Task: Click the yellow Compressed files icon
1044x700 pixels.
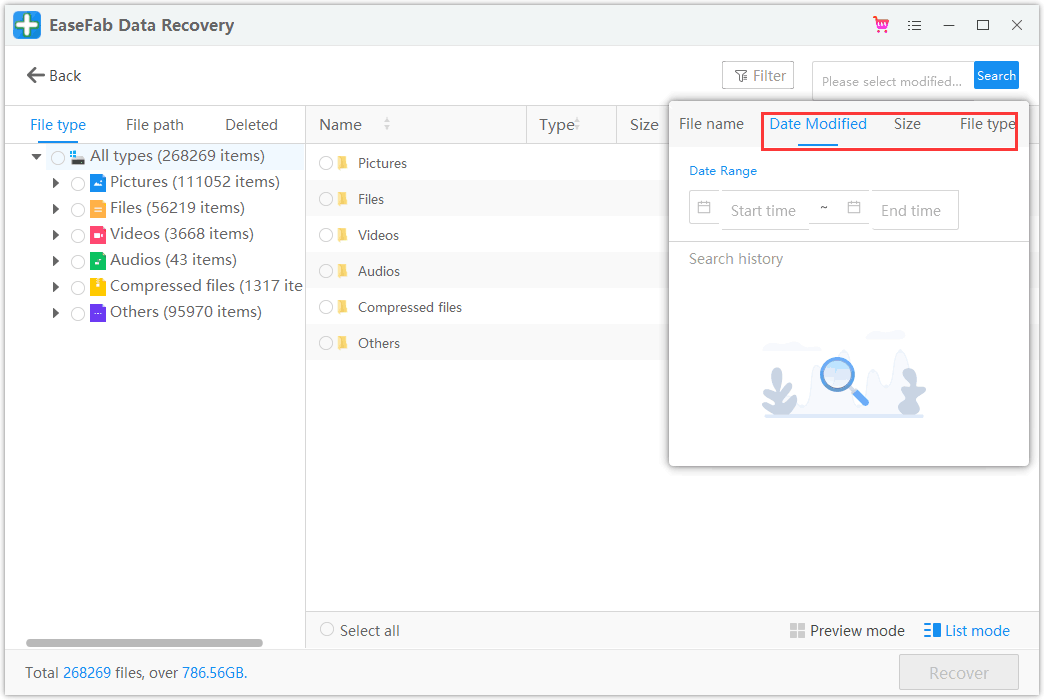Action: click(98, 286)
